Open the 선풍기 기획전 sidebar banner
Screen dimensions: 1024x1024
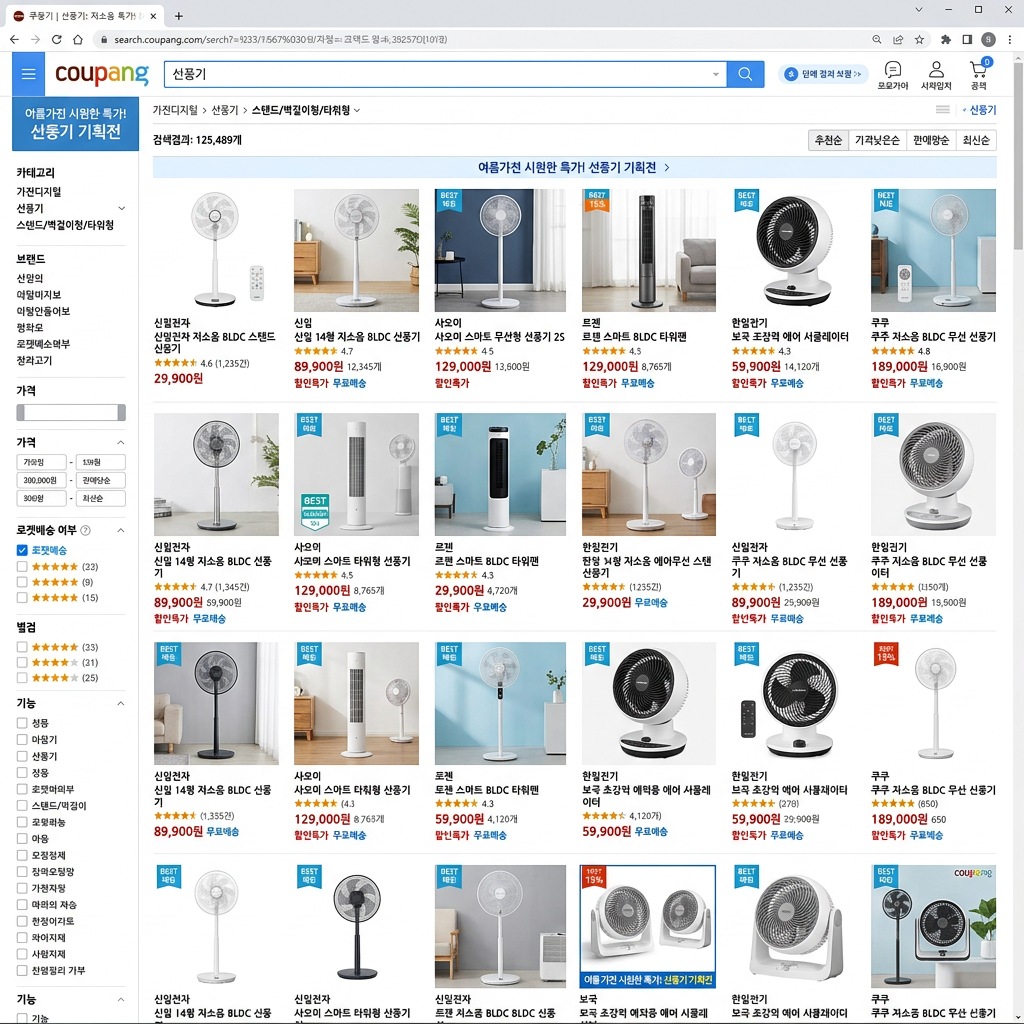(x=76, y=123)
